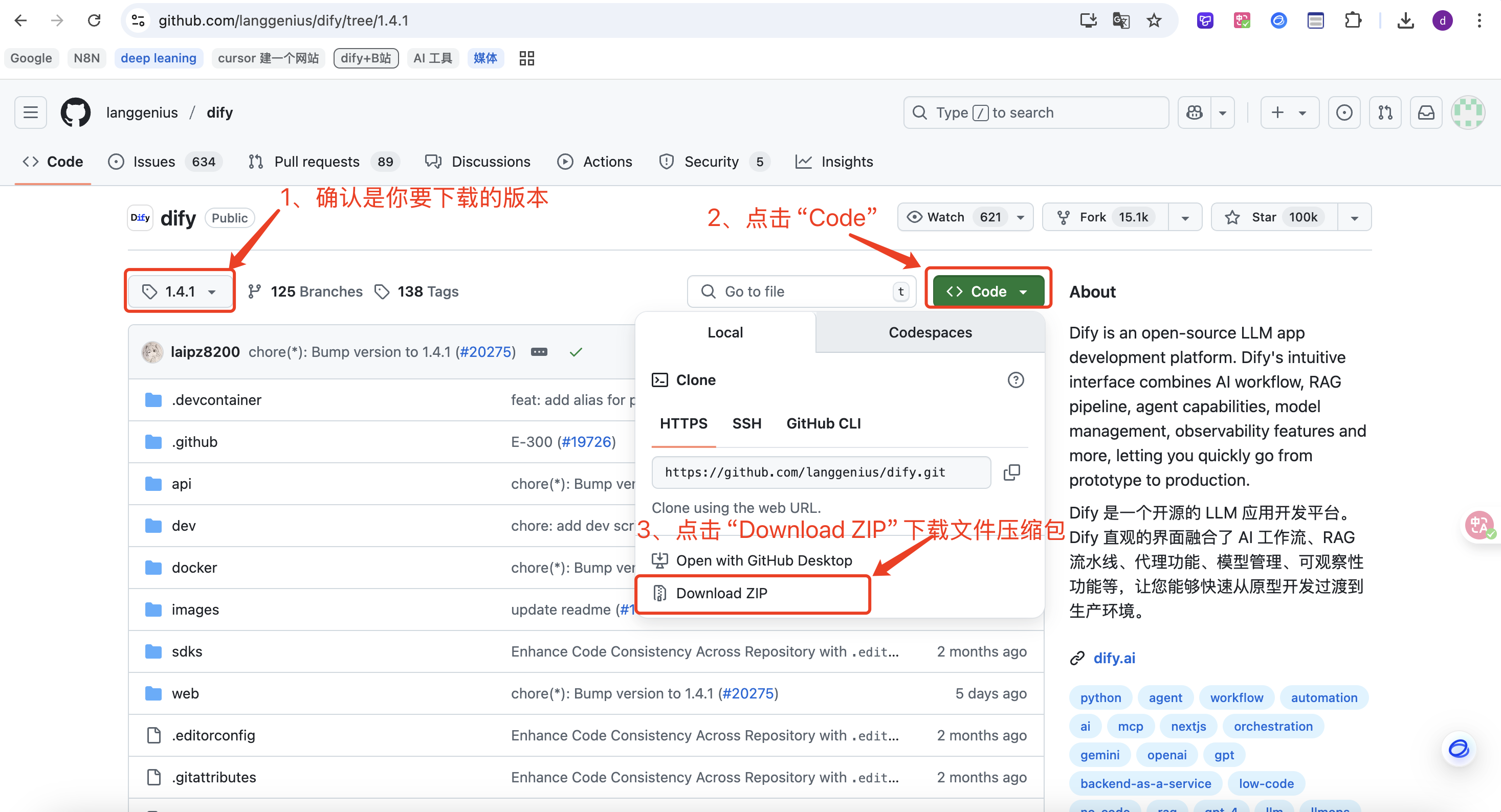
Task: Star the dify repository
Action: [x=1274, y=218]
